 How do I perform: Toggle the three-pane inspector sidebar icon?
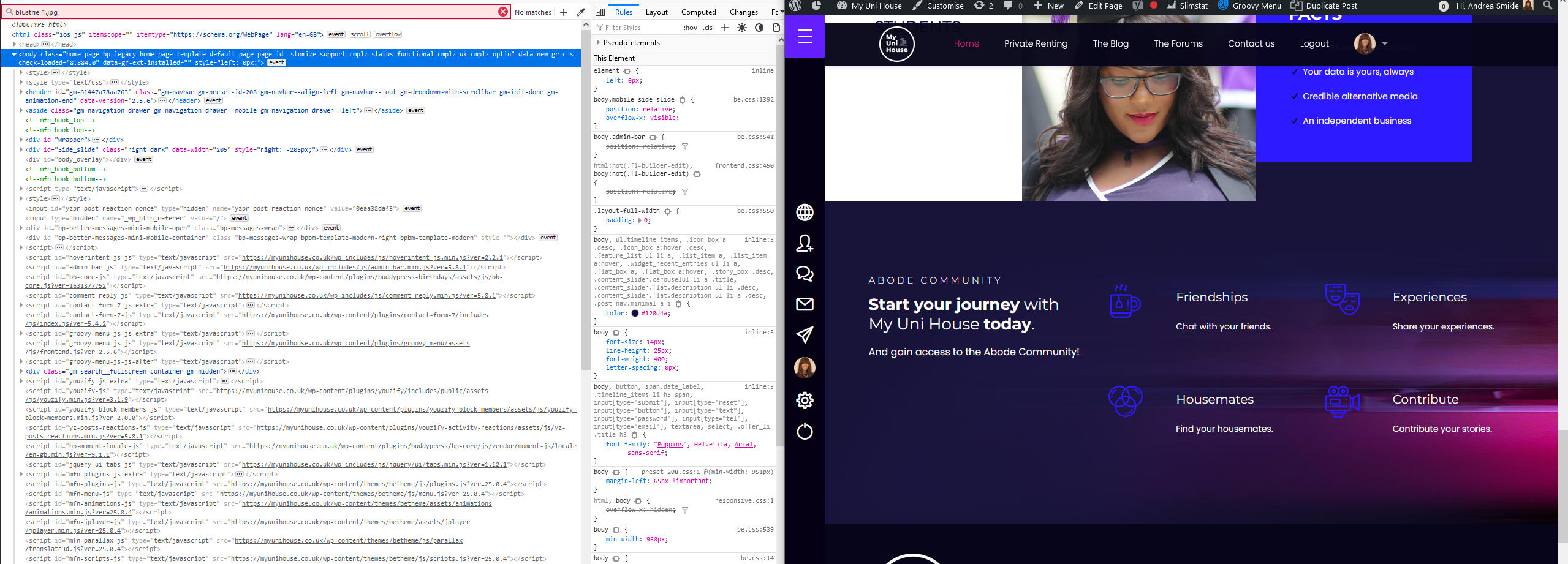tap(600, 12)
